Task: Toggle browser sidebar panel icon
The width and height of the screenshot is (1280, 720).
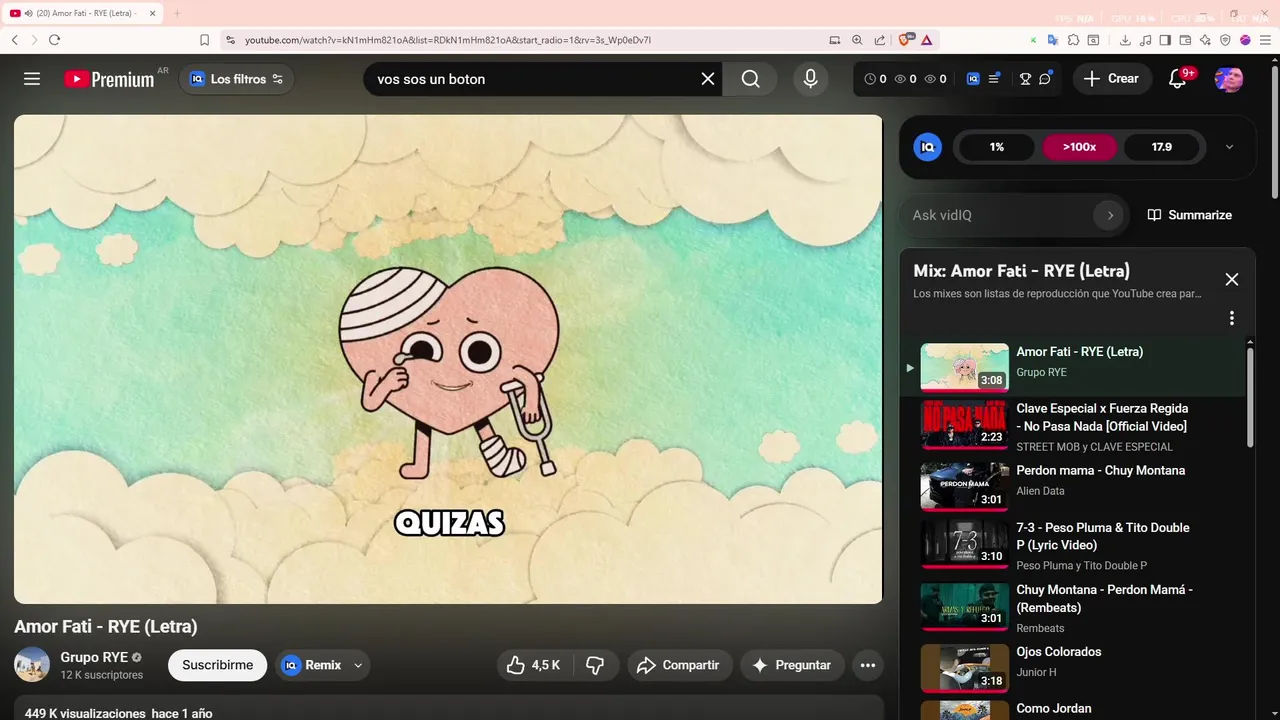Action: tap(1165, 40)
